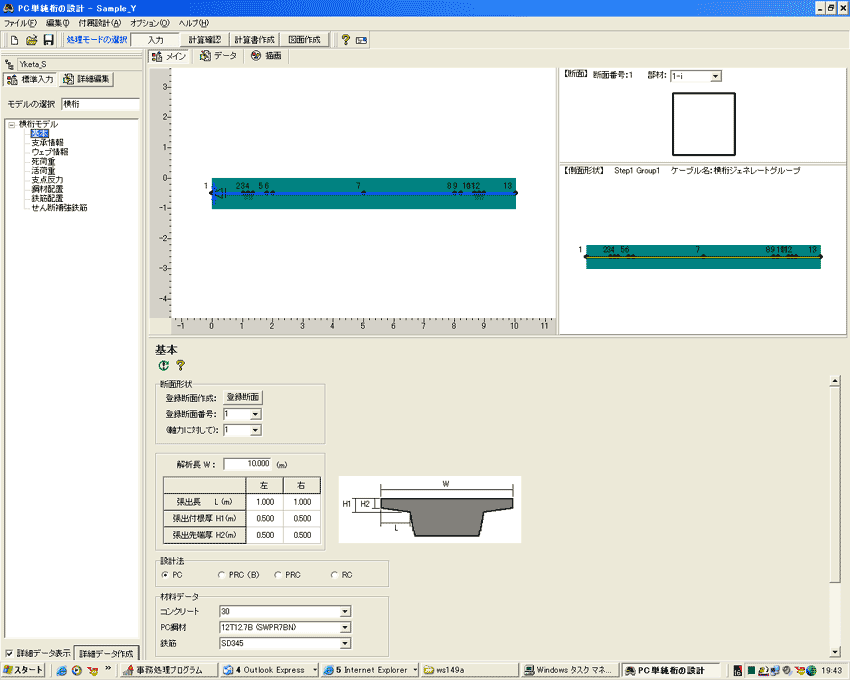This screenshot has width=850, height=680.
Task: Click the Save floppy disk icon
Action: pos(48,40)
